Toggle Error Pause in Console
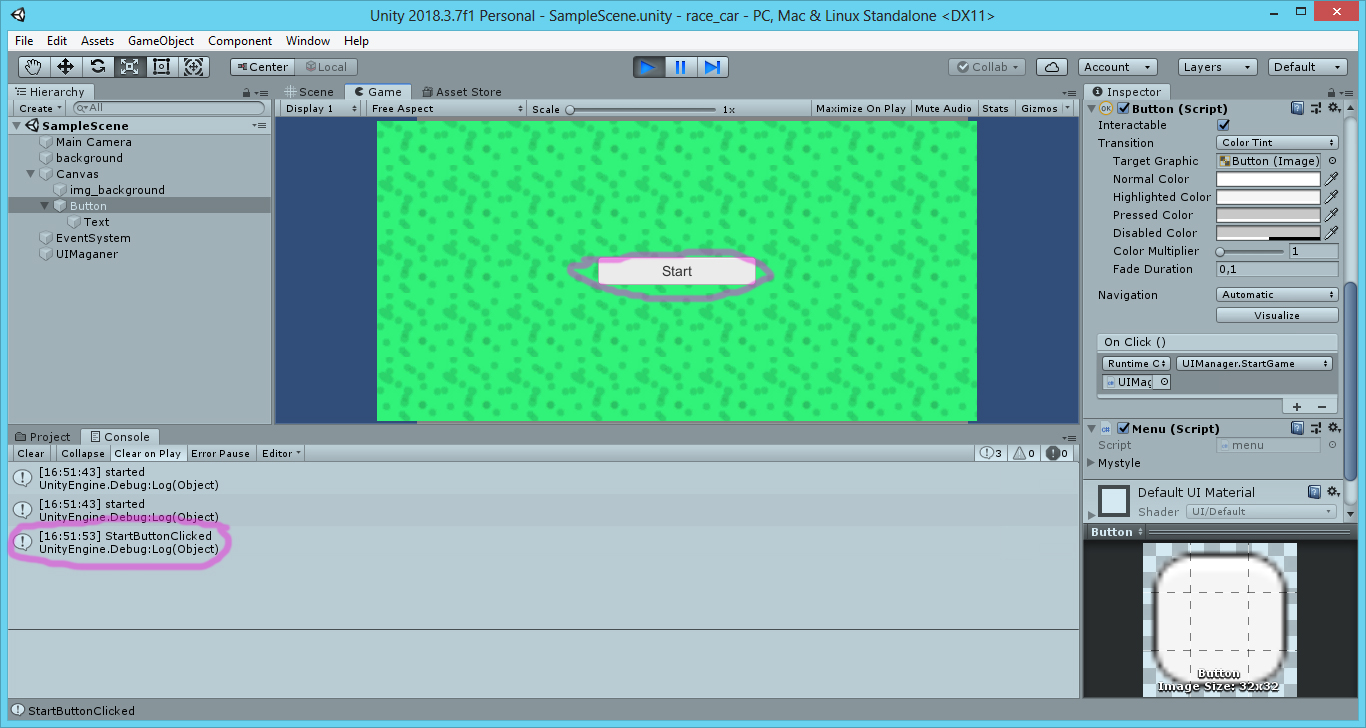 pyautogui.click(x=220, y=453)
